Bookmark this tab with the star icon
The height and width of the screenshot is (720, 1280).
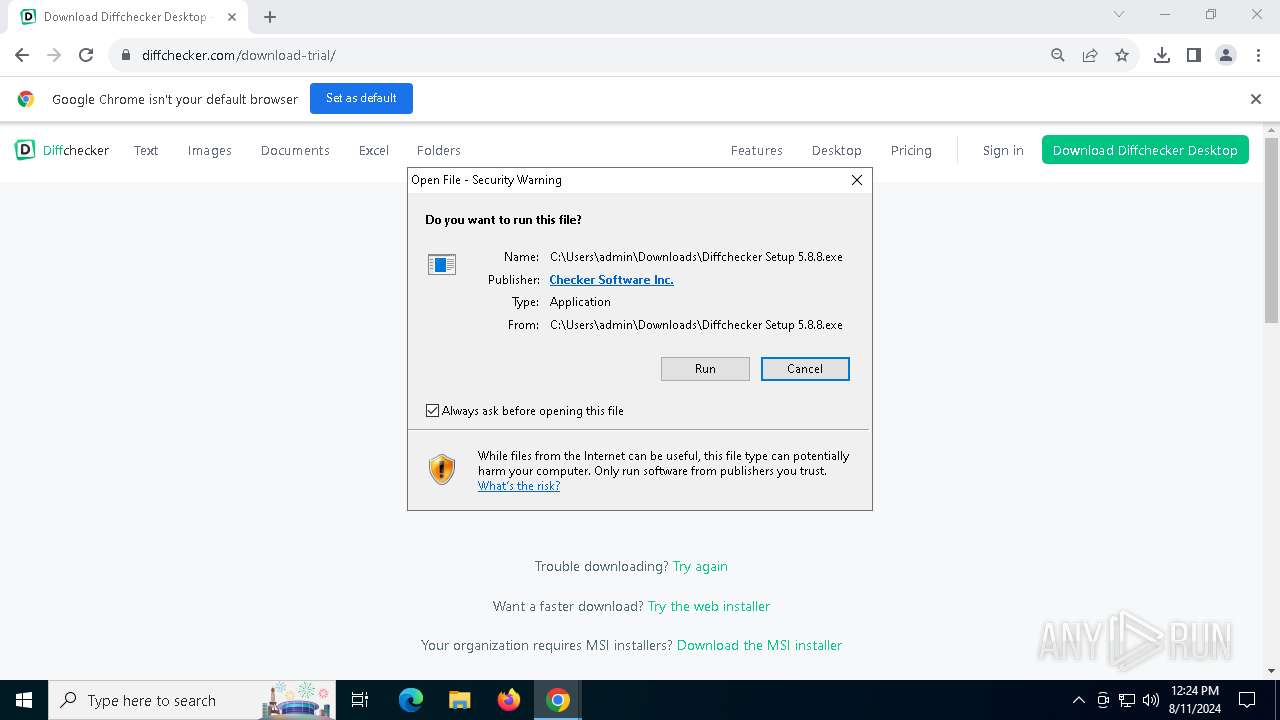click(1122, 55)
